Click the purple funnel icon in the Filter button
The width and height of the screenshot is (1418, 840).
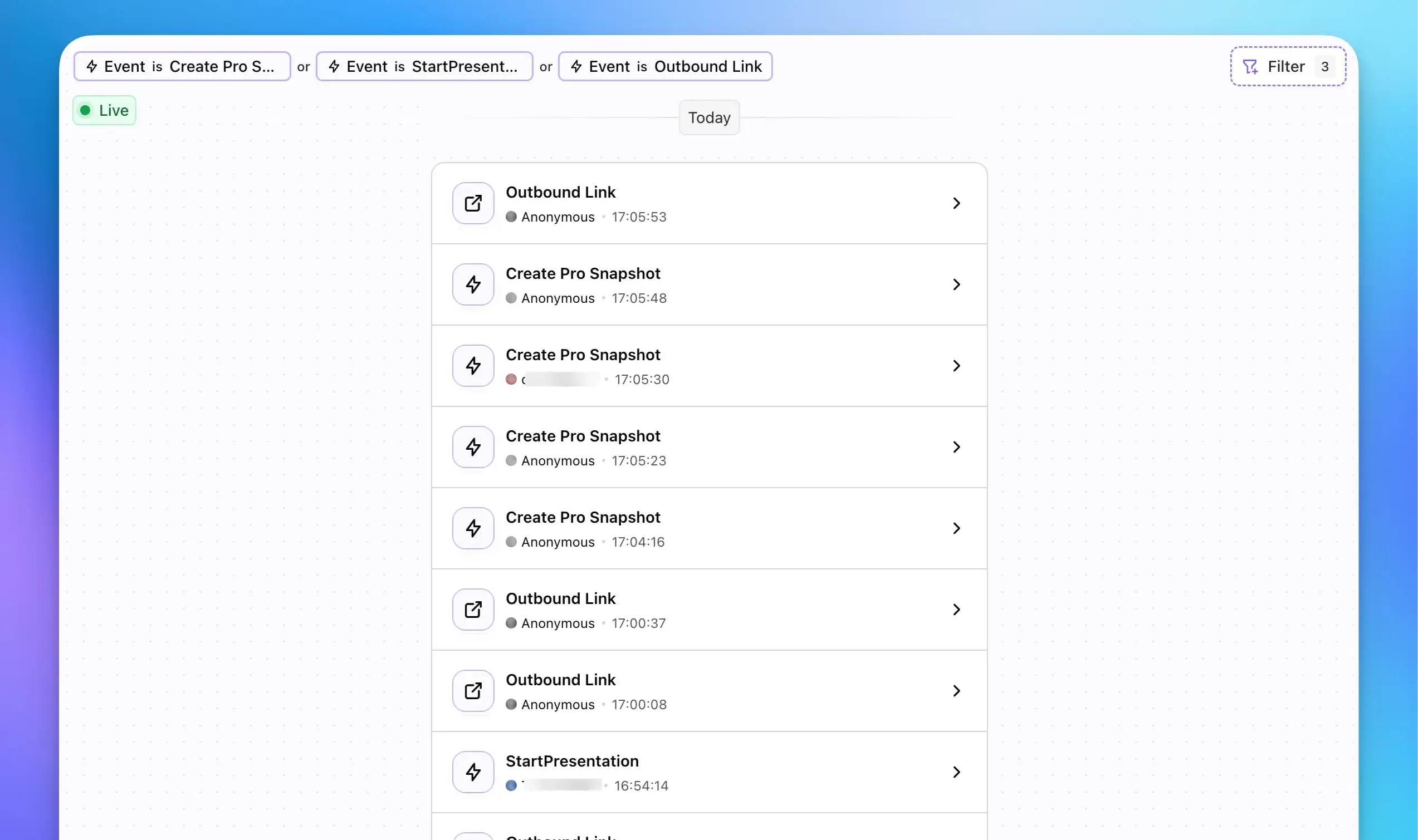[x=1250, y=66]
